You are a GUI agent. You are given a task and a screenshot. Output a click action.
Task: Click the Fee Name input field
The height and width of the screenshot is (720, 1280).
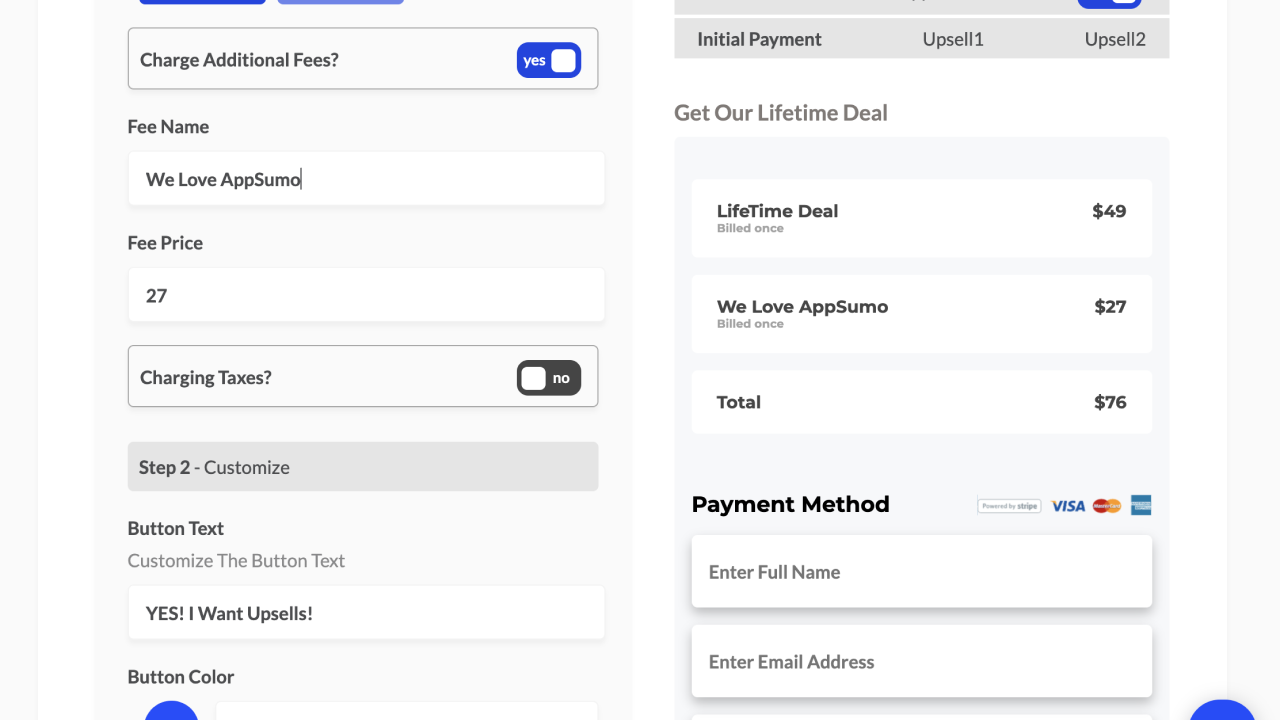(x=366, y=179)
